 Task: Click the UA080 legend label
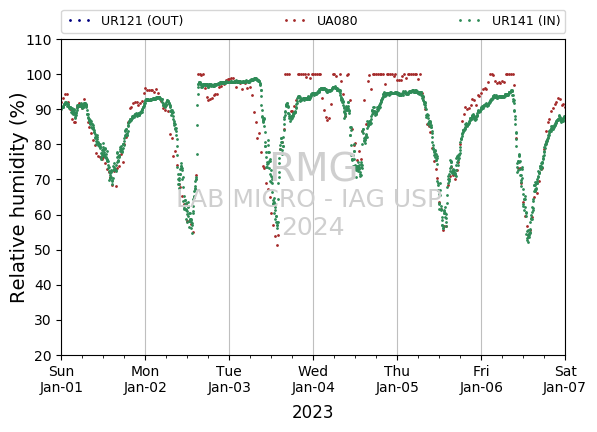coord(337,21)
